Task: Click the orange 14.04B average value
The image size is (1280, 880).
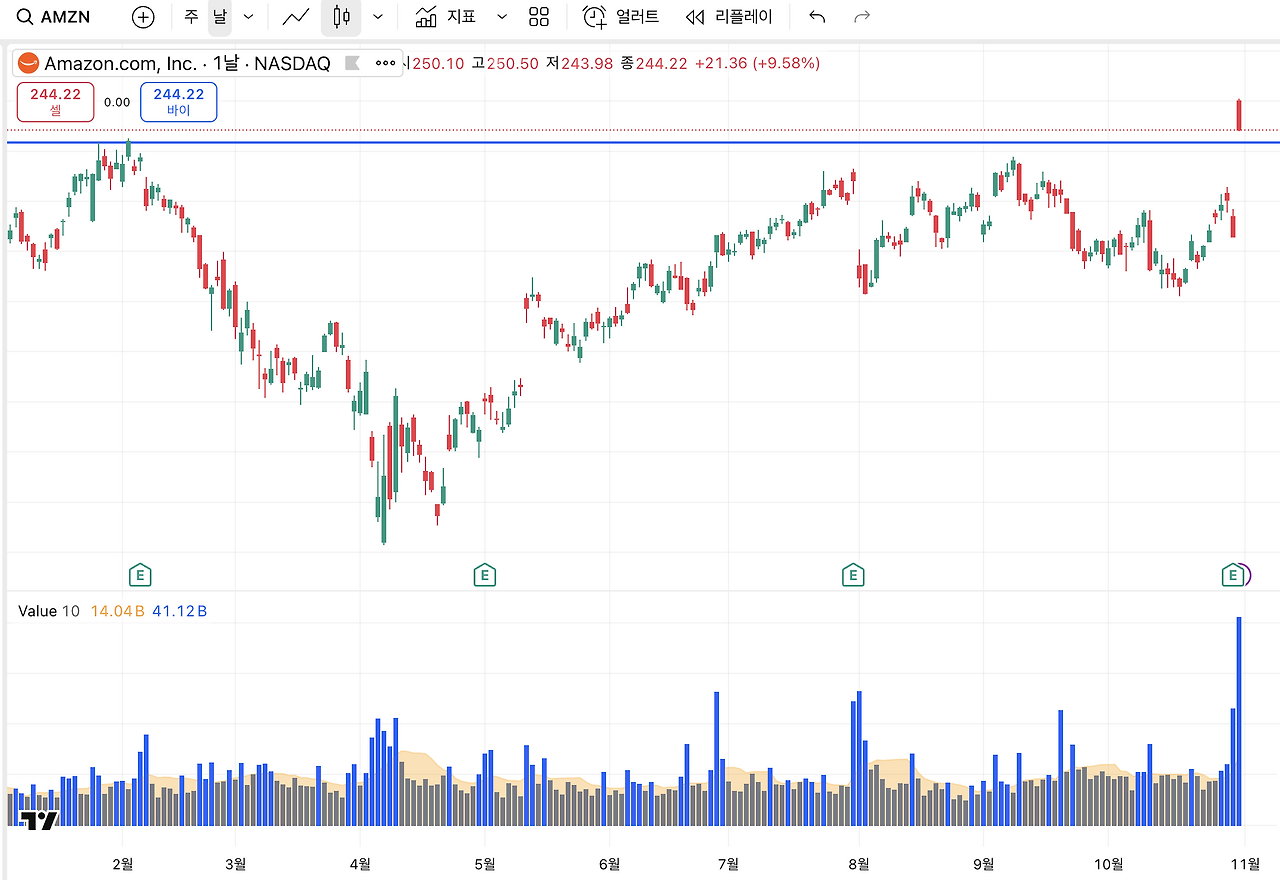Action: pyautogui.click(x=118, y=611)
